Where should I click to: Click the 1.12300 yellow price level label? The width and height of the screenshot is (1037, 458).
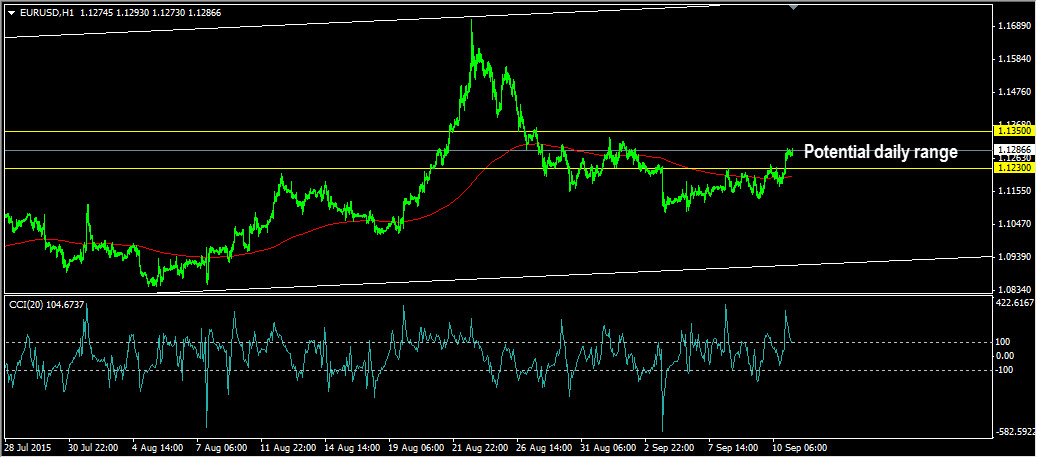(1013, 169)
